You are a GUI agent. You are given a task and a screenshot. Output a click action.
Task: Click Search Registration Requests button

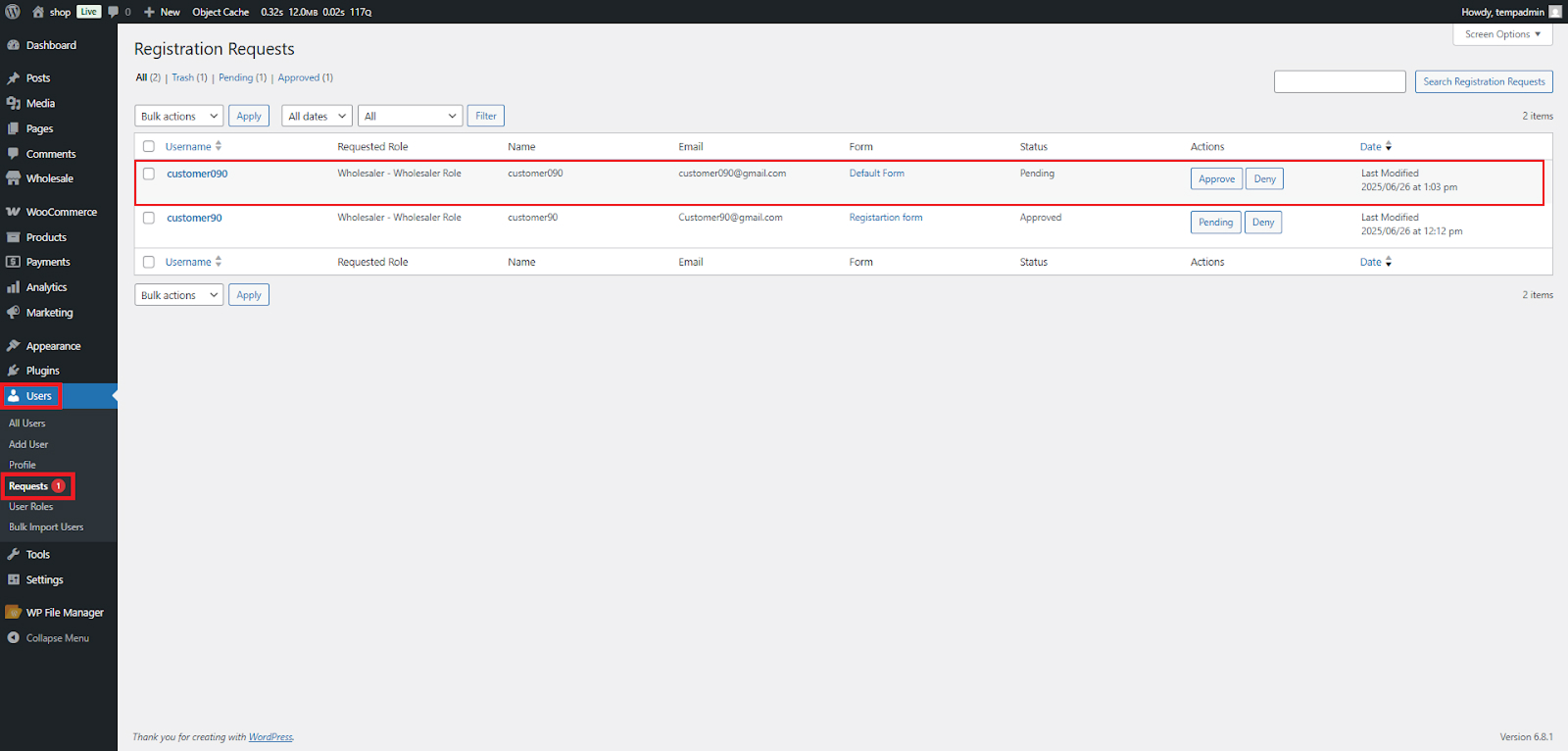point(1484,81)
